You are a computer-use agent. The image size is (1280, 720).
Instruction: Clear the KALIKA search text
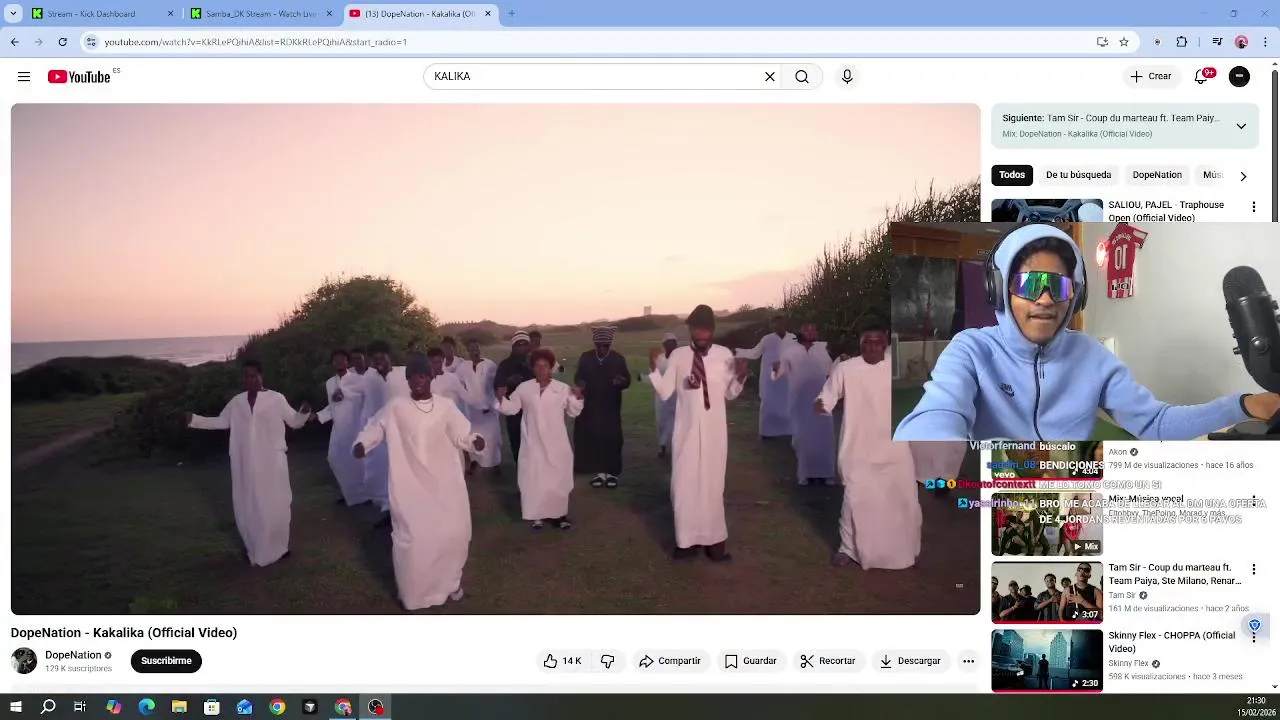coord(770,77)
